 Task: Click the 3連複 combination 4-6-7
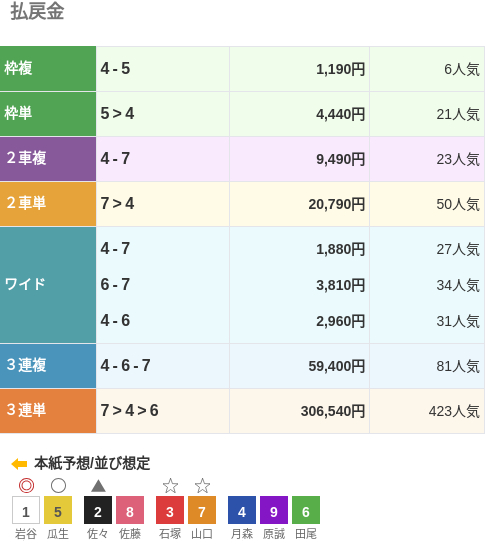[x=126, y=365]
